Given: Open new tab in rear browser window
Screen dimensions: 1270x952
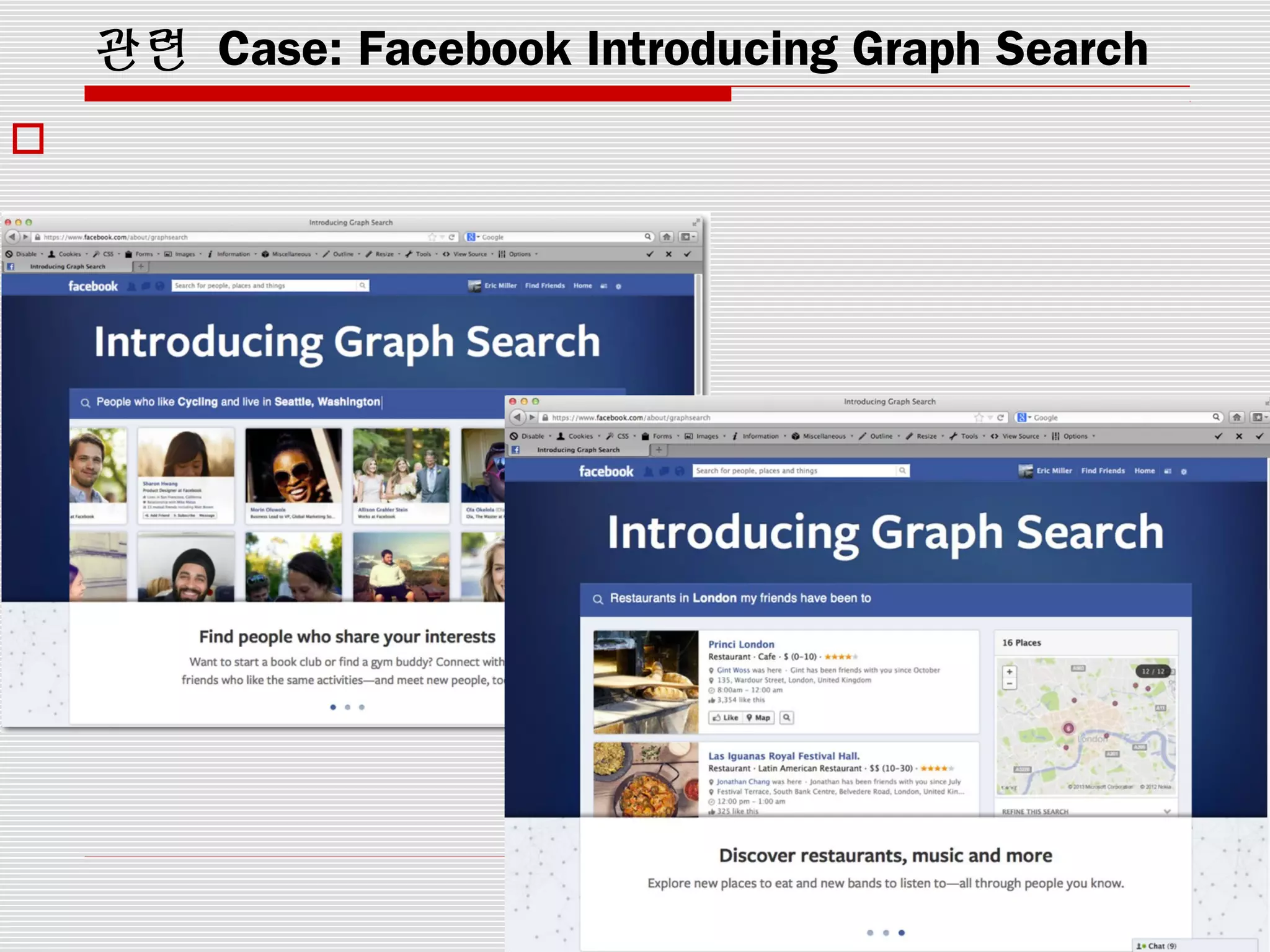Looking at the screenshot, I should [141, 267].
